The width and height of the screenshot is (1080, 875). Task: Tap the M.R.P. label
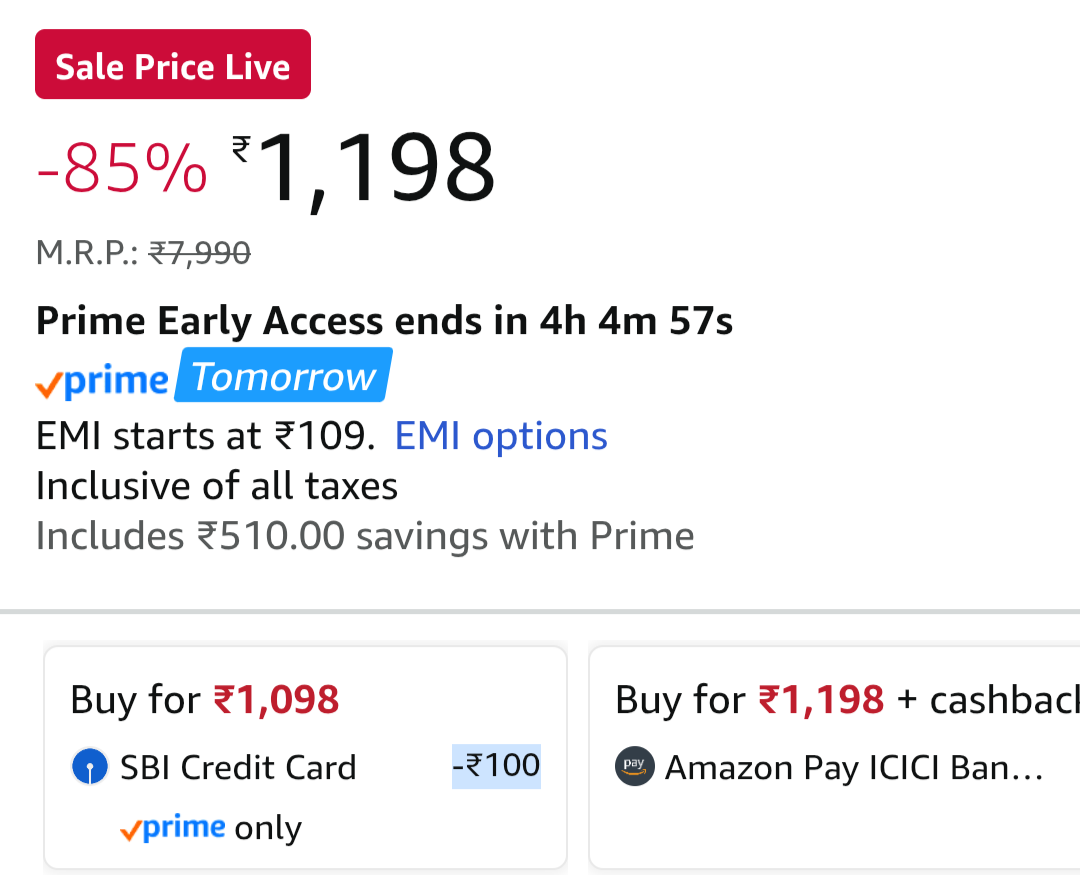click(x=86, y=254)
